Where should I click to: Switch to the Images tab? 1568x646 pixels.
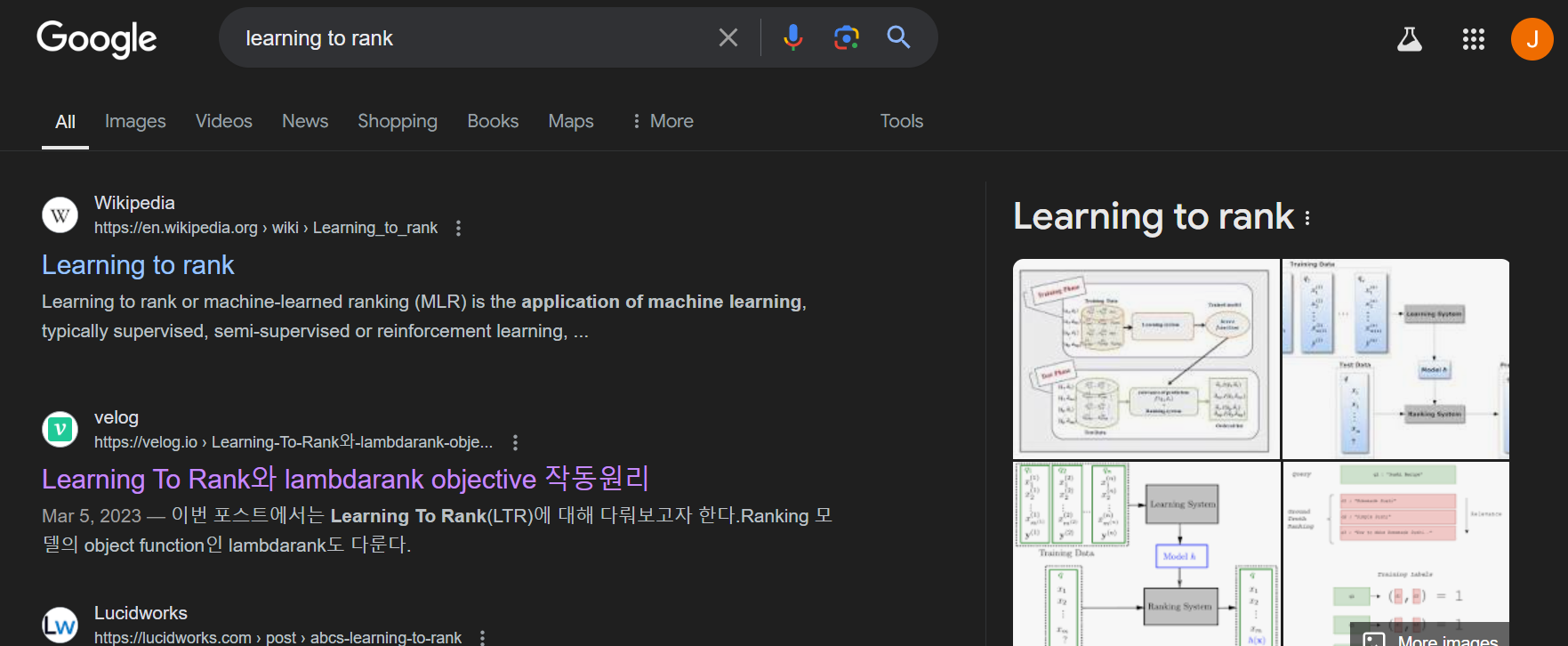tap(135, 121)
